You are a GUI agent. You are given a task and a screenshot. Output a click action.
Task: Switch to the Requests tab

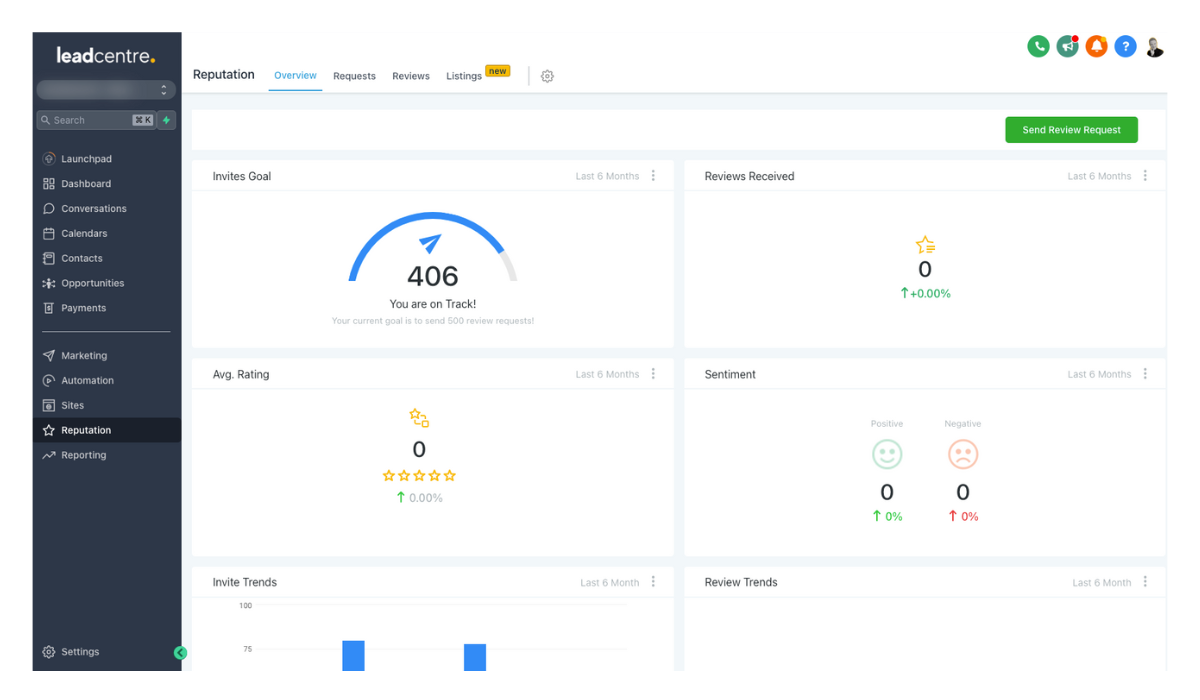pyautogui.click(x=354, y=76)
